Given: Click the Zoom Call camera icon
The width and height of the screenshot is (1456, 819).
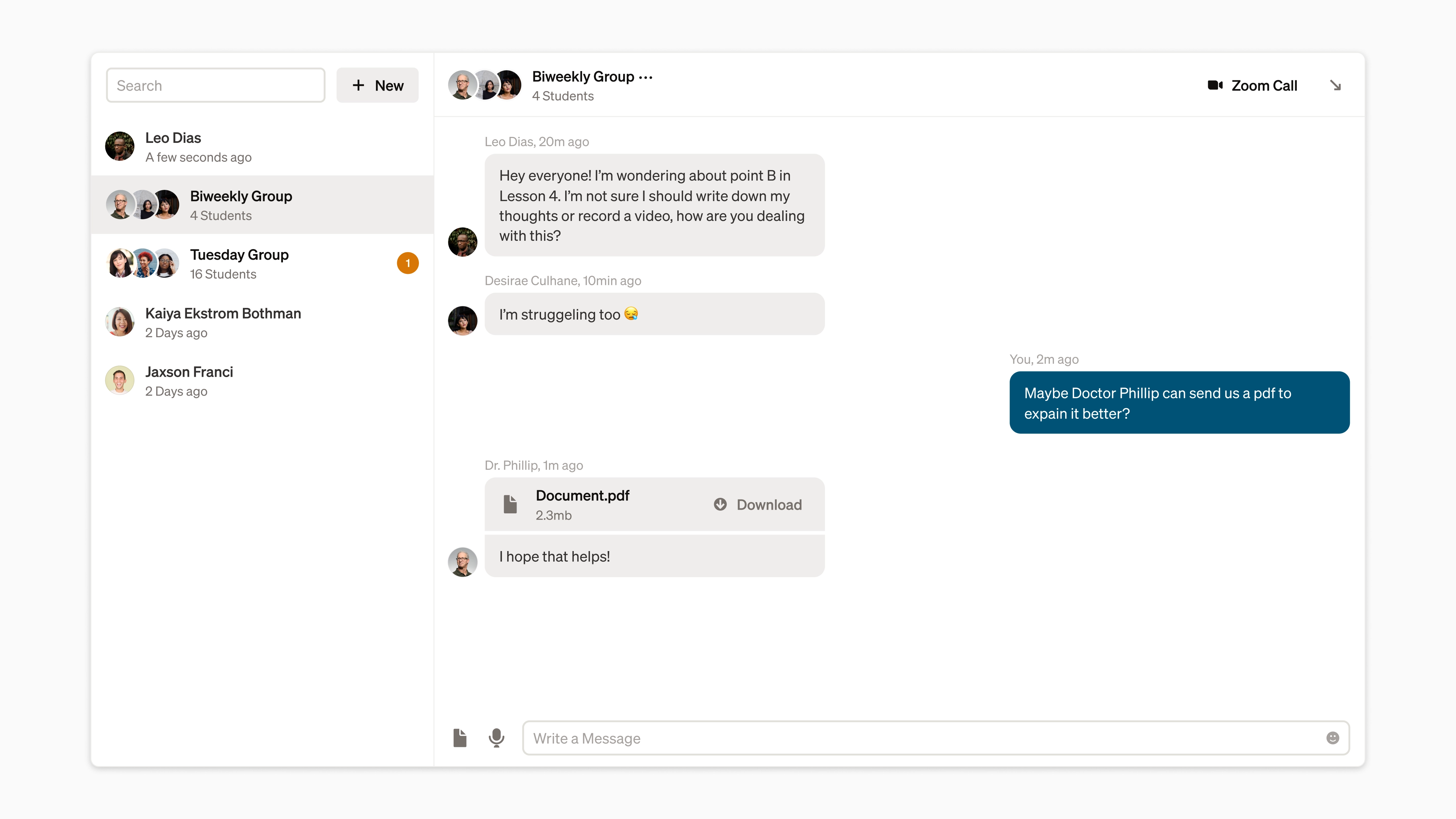Looking at the screenshot, I should point(1215,85).
